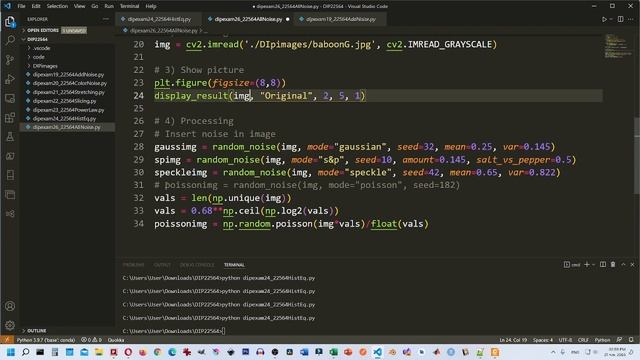Expand OPEN EDITORS section
This screenshot has height=360, width=640.
coord(43,30)
